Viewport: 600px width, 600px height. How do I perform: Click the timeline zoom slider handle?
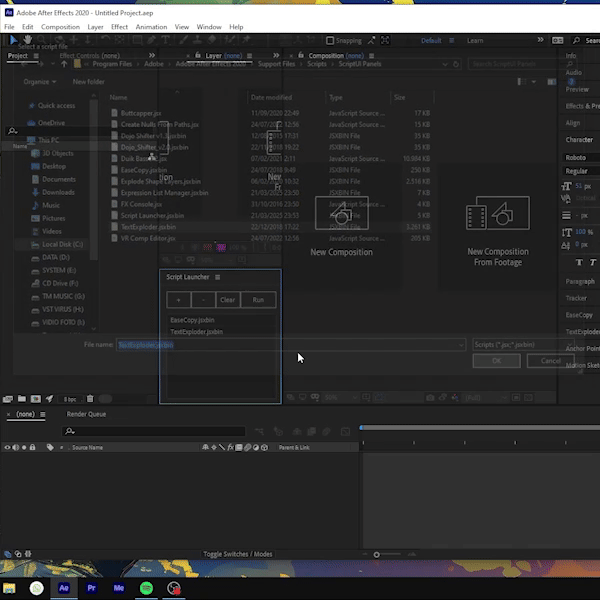pyautogui.click(x=377, y=554)
